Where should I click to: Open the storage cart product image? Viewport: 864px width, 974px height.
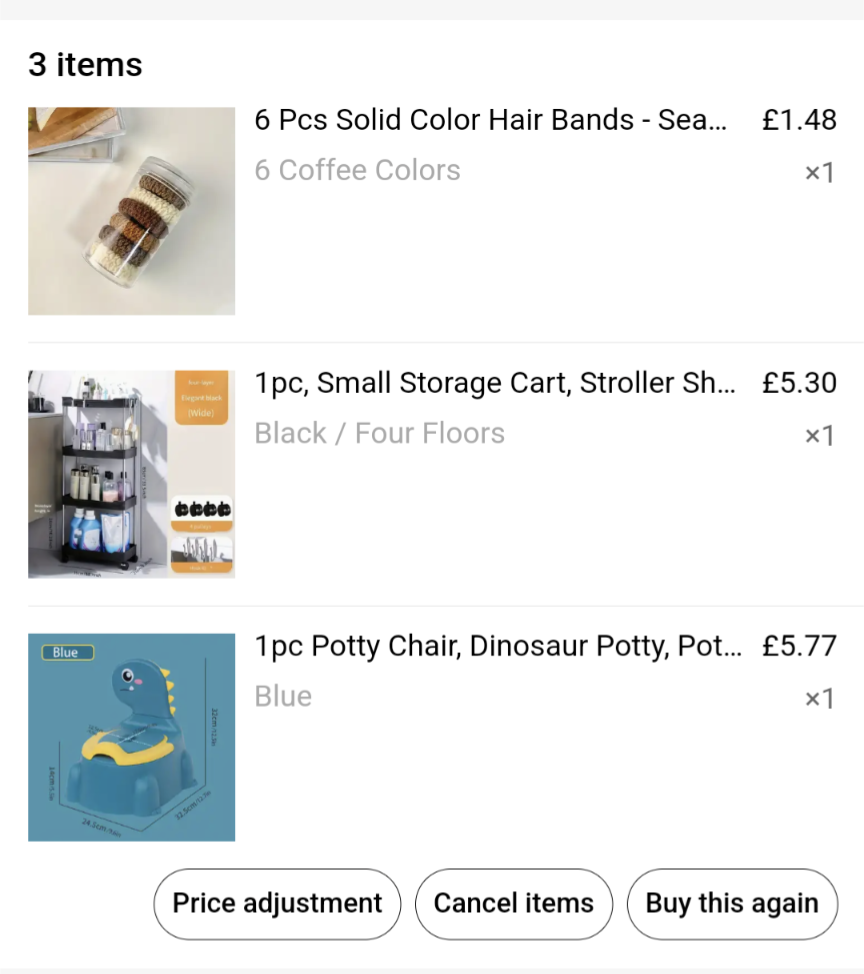pos(131,474)
